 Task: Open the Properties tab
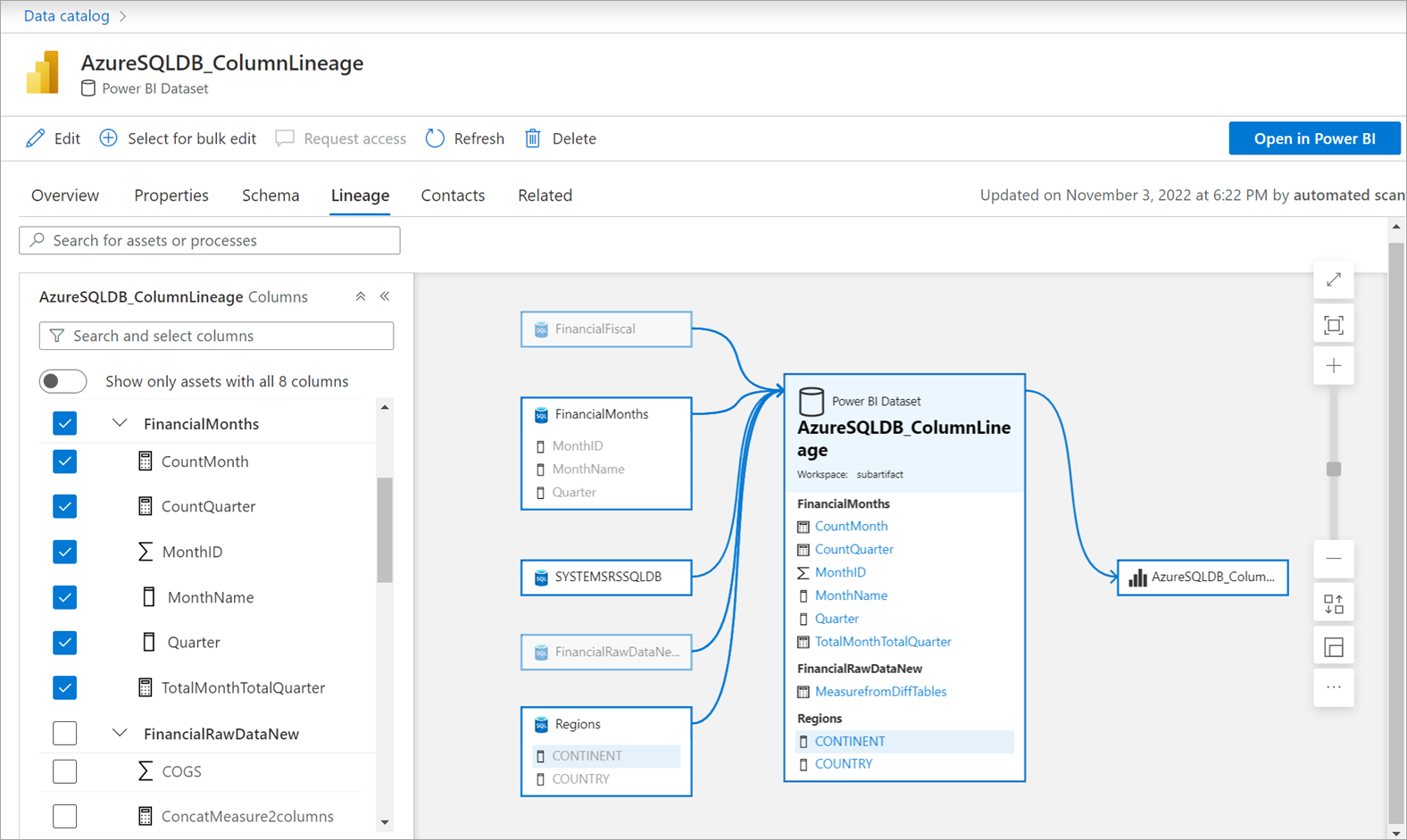[x=171, y=195]
